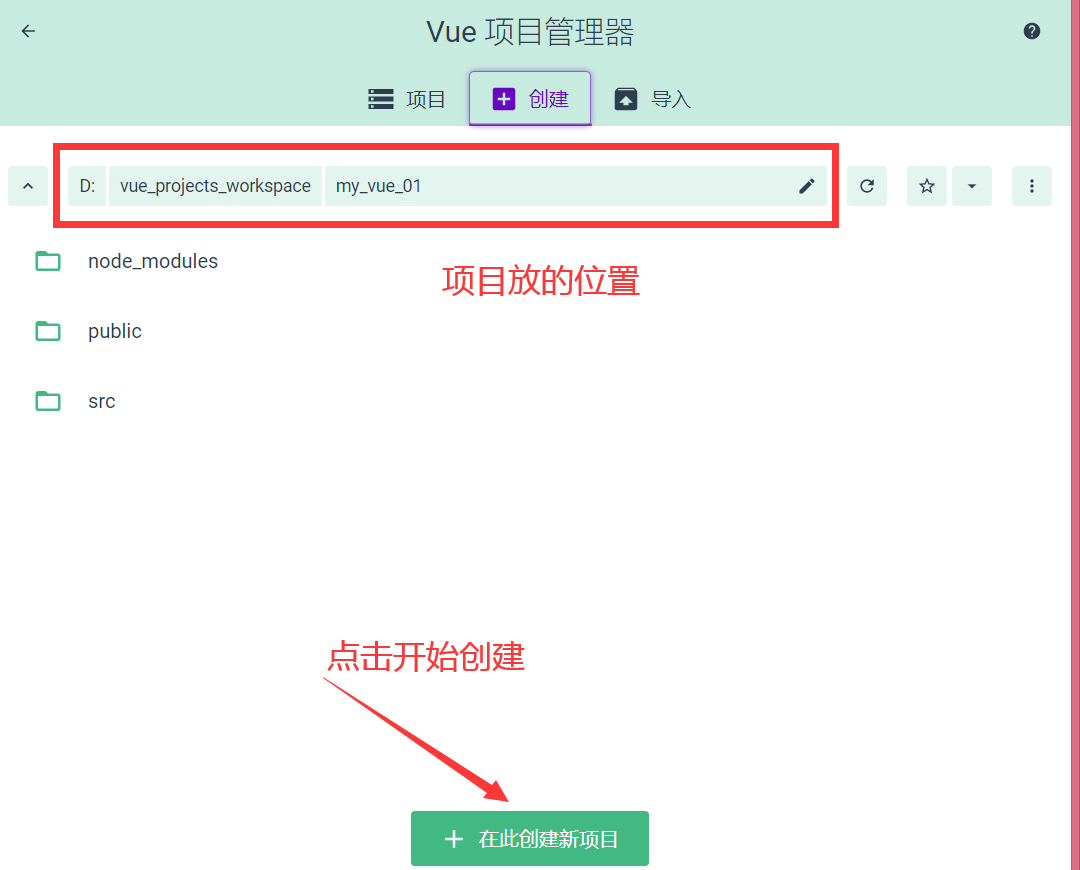1080x870 pixels.
Task: Click the 在此创建新项目 button
Action: tap(529, 838)
